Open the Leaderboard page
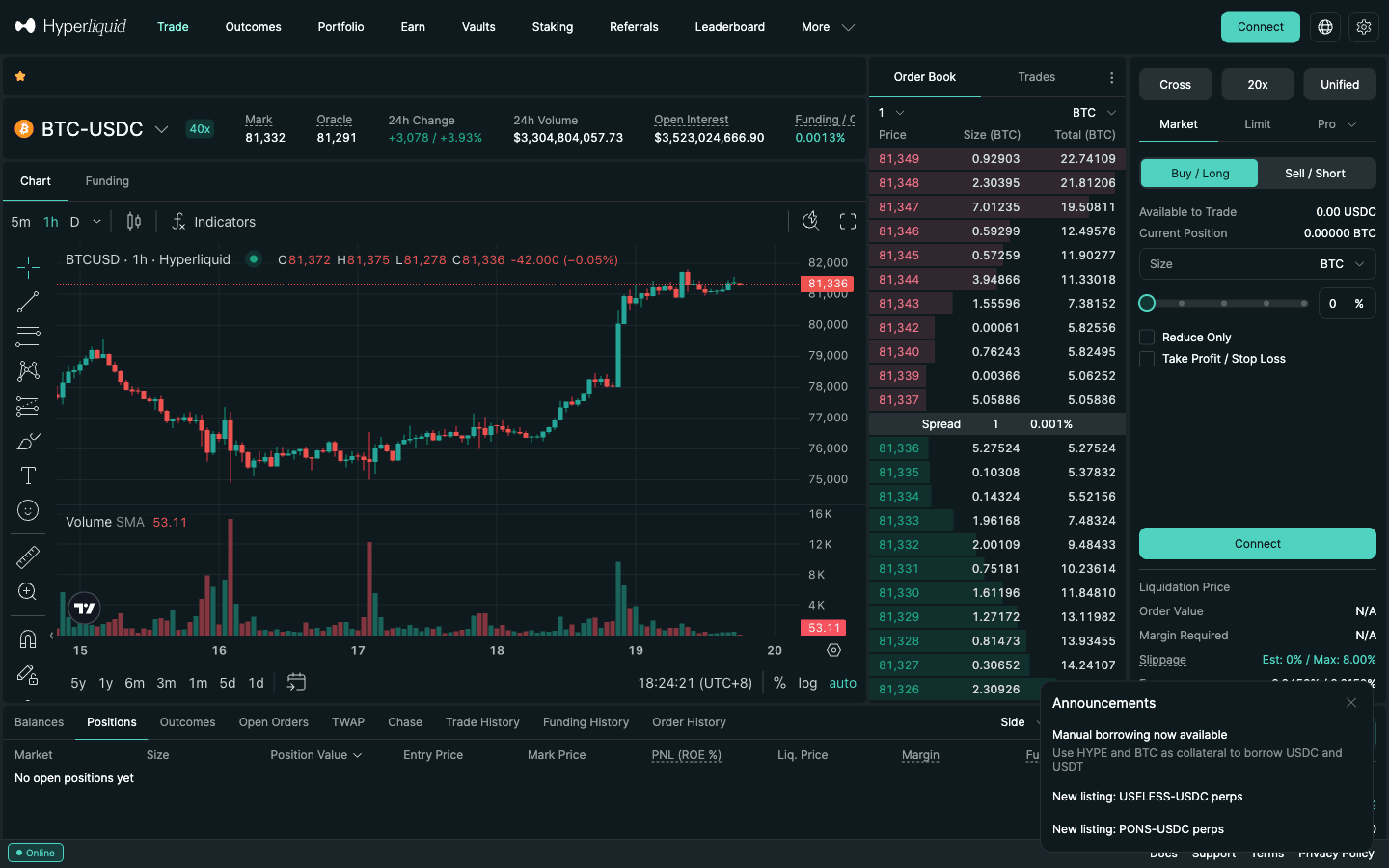The image size is (1389, 868). tap(729, 27)
